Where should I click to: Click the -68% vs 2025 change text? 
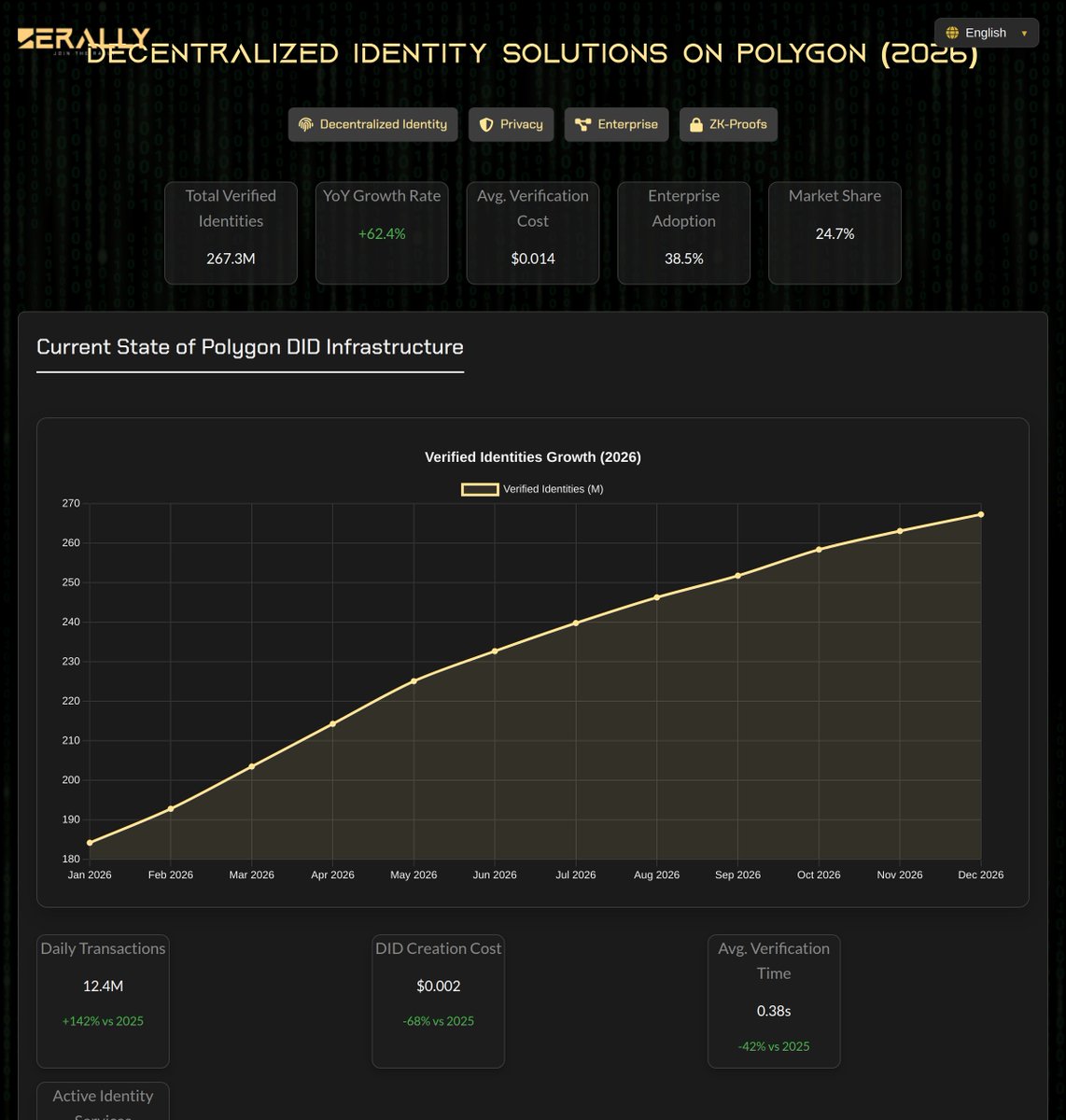[439, 1021]
